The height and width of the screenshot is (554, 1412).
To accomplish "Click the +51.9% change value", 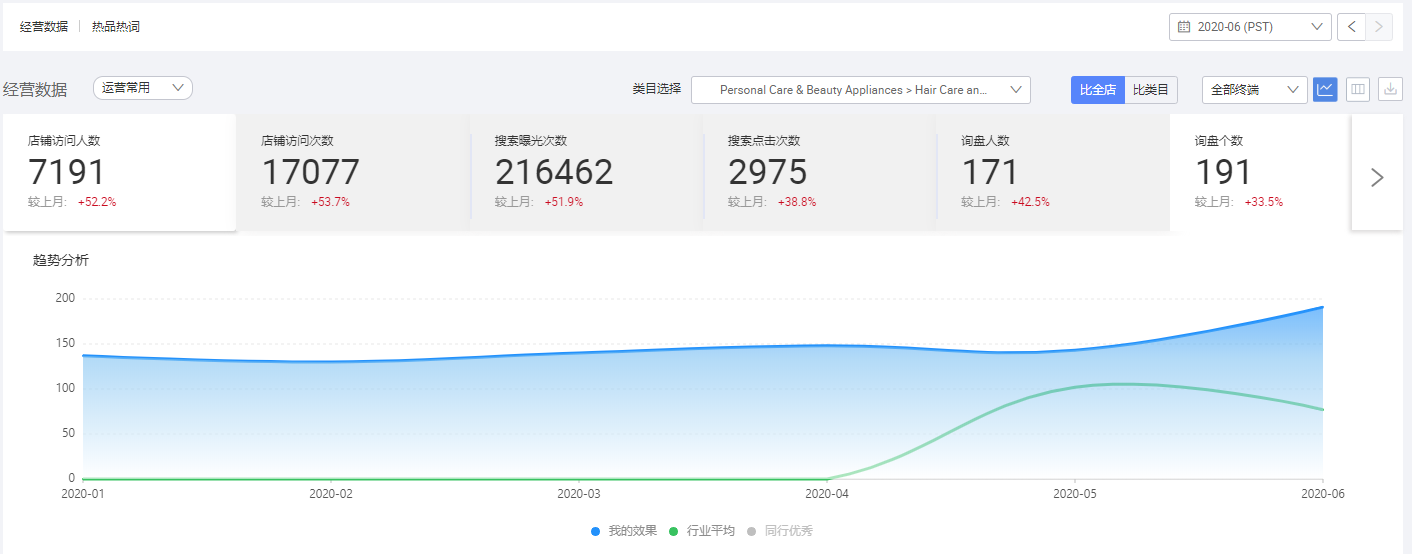I will pos(564,202).
